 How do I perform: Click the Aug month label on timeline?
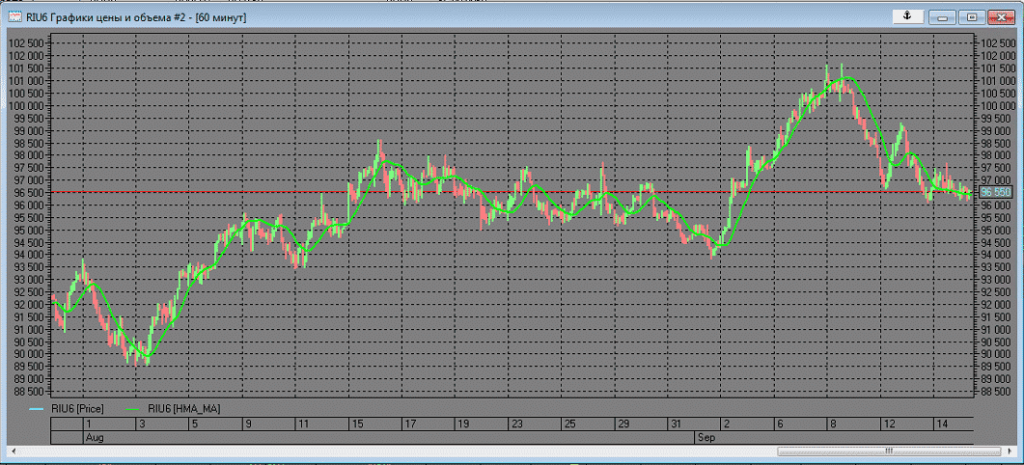[x=94, y=438]
